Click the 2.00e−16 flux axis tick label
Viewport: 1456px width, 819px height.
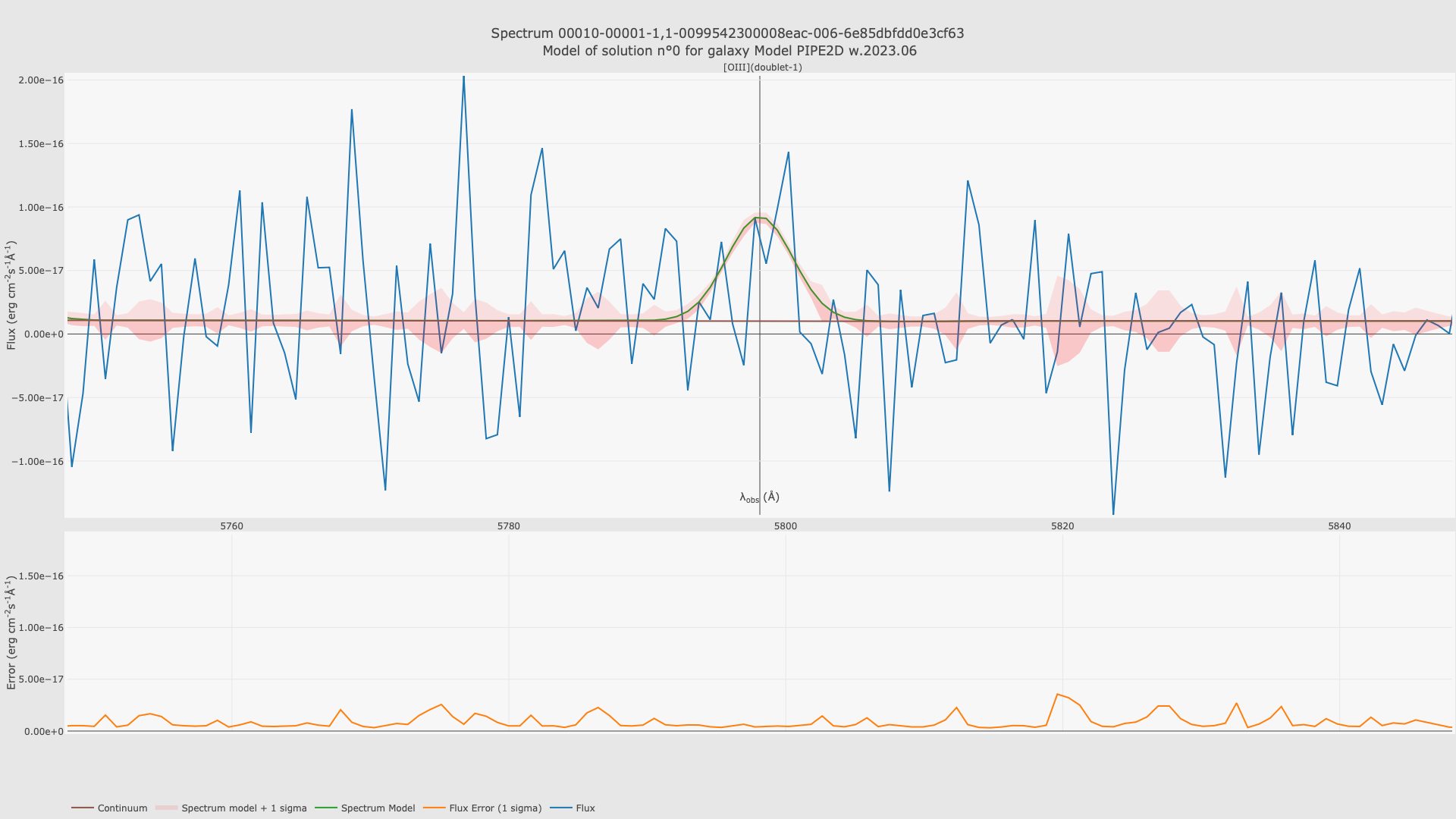click(x=41, y=80)
